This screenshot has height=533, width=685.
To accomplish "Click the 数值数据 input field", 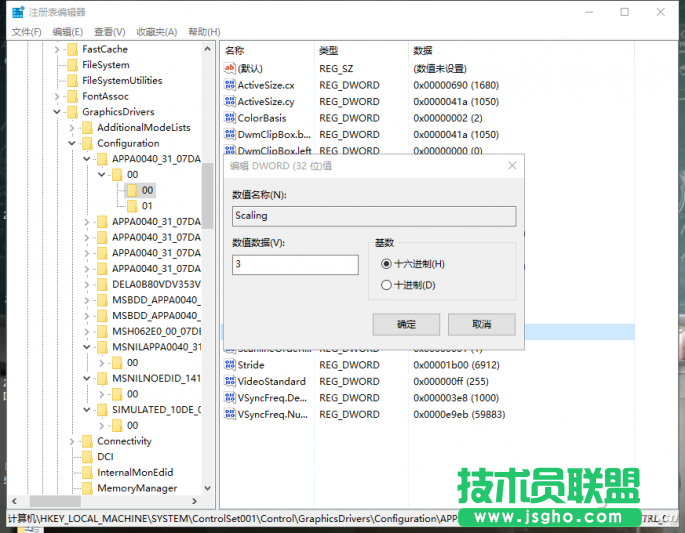I will coord(295,264).
